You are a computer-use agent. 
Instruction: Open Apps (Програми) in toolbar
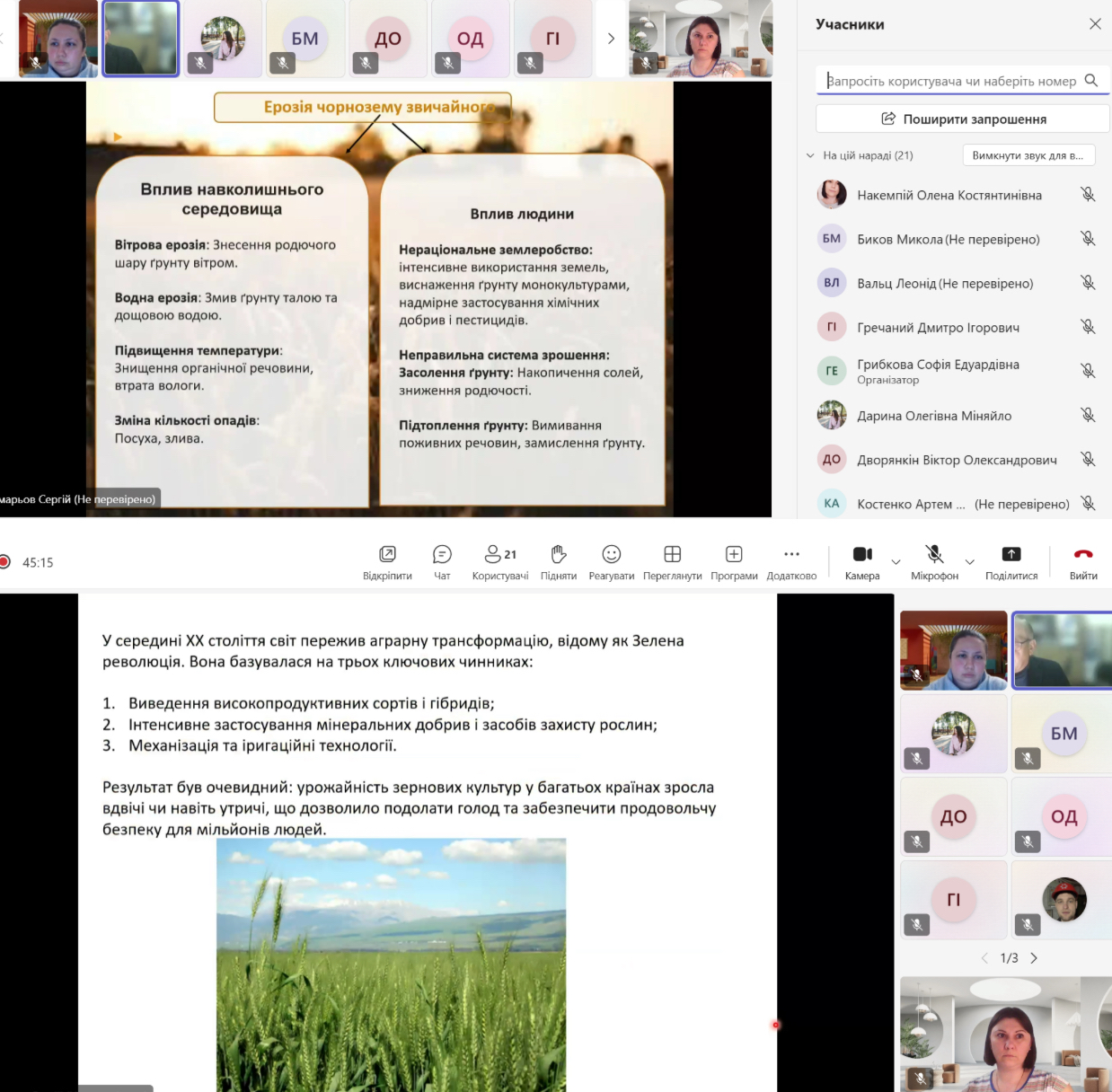coord(734,555)
